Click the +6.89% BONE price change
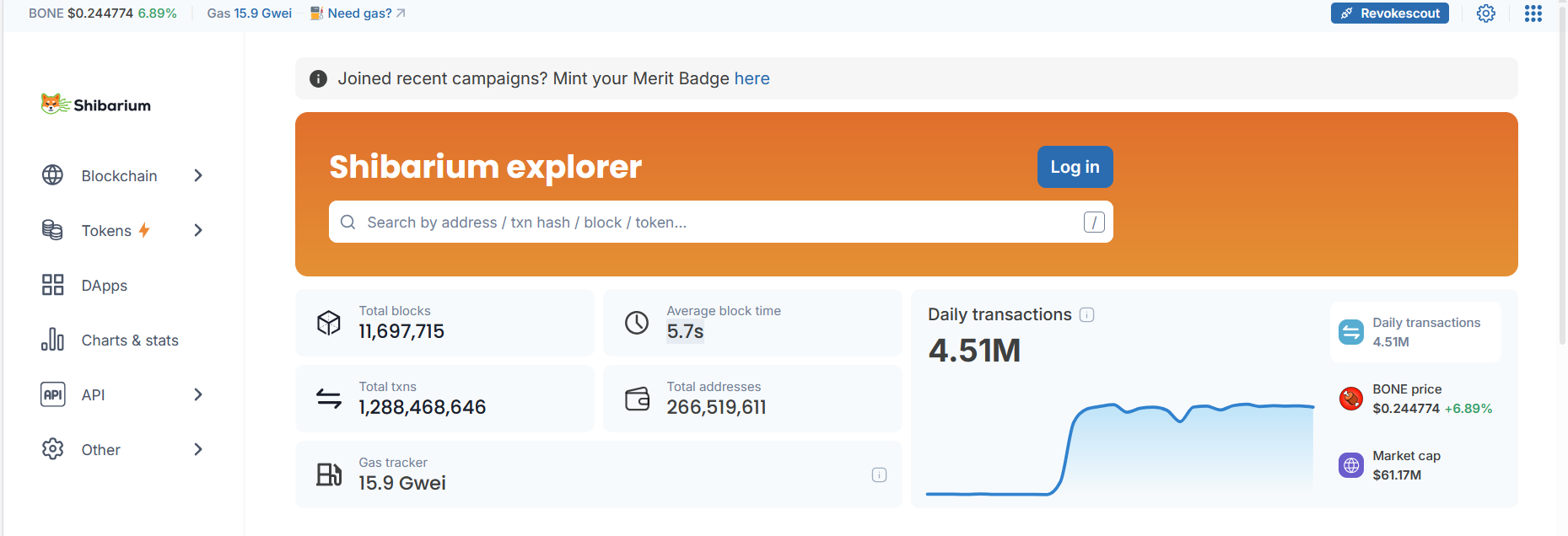1568x536 pixels. [x=1468, y=409]
